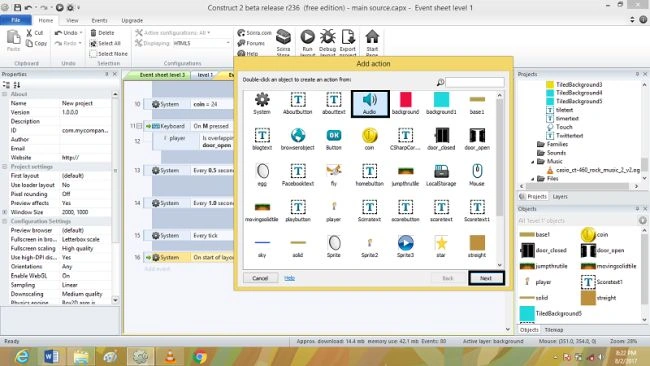Click Select All in ribbon

pos(105,43)
